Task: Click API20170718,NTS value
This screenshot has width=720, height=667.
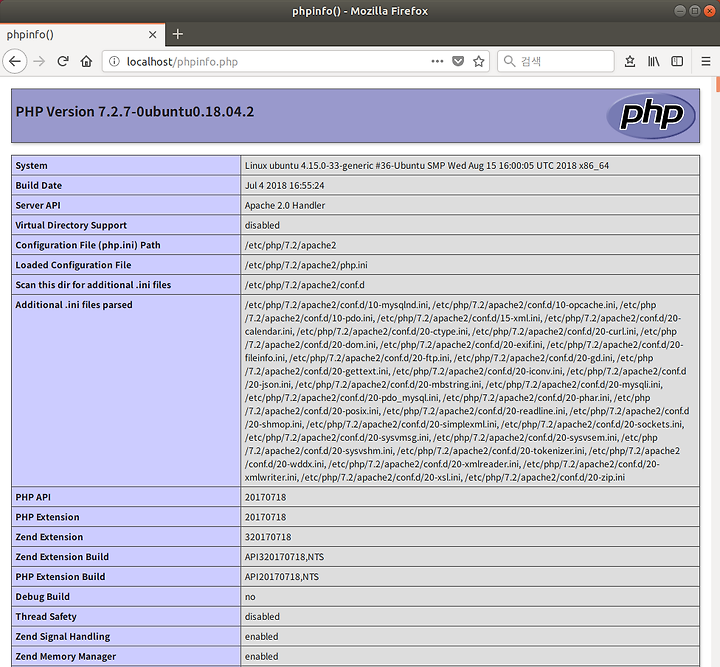Action: pos(281,577)
